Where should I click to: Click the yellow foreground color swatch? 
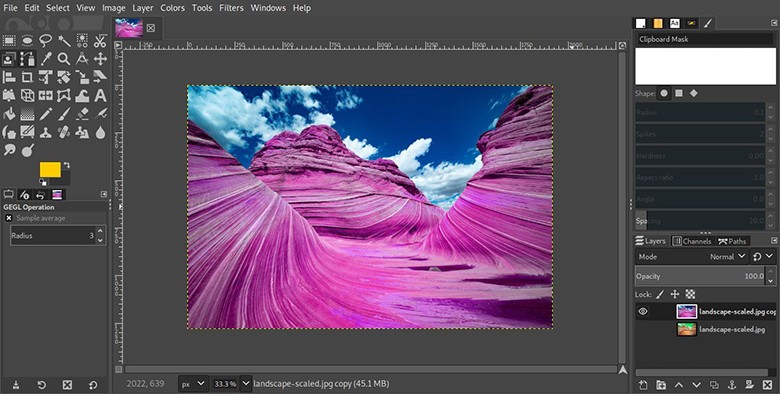pyautogui.click(x=50, y=170)
